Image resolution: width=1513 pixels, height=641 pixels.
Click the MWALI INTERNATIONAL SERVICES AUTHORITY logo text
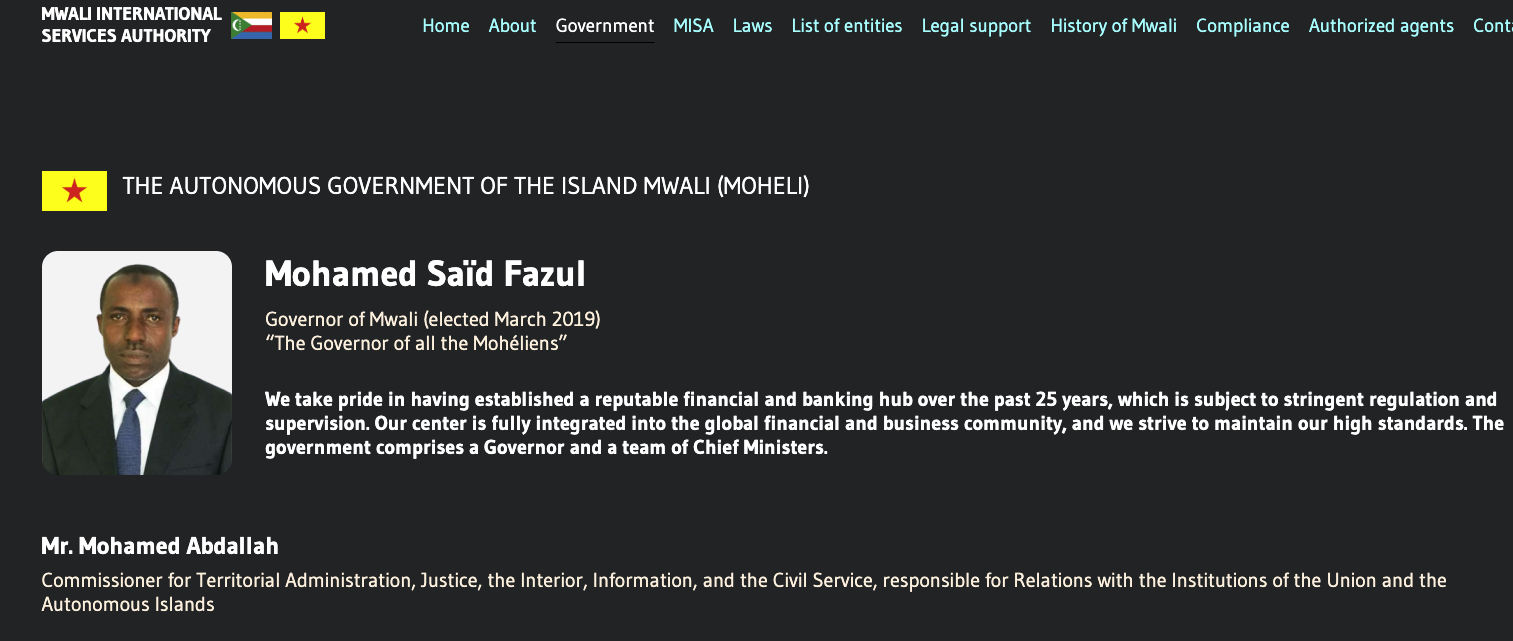pyautogui.click(x=129, y=26)
